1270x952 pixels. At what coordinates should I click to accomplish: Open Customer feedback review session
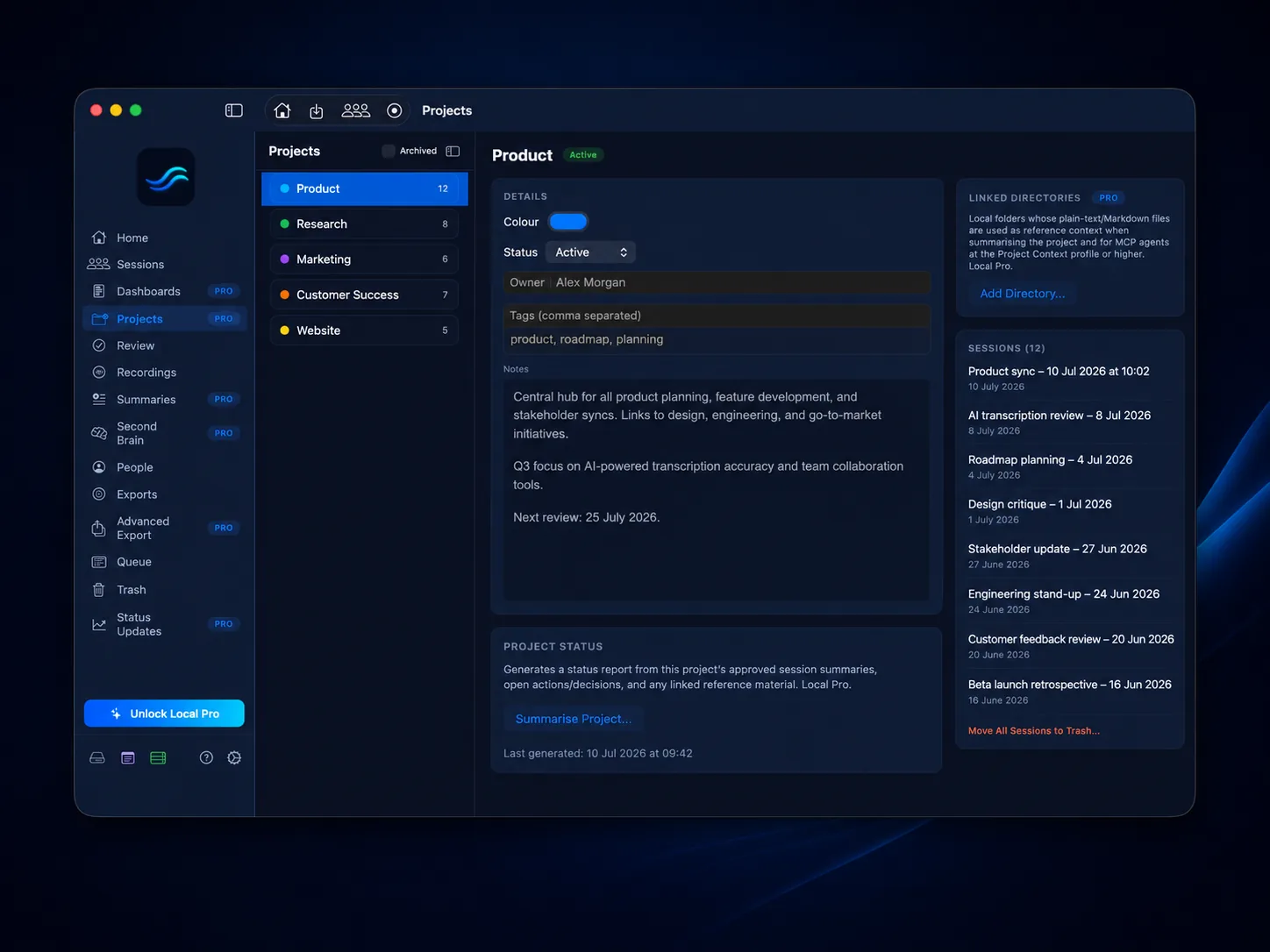click(x=1070, y=646)
